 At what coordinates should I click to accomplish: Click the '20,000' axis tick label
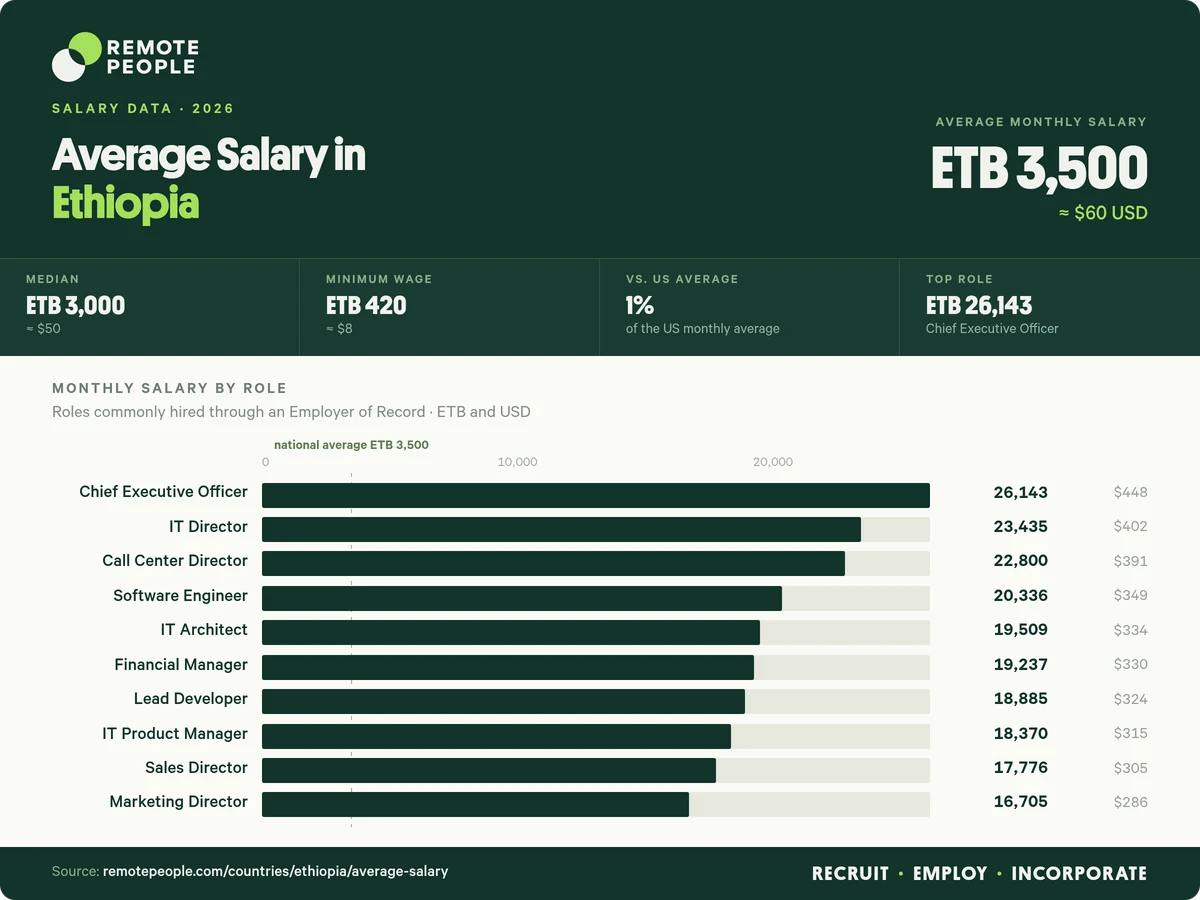click(x=773, y=462)
